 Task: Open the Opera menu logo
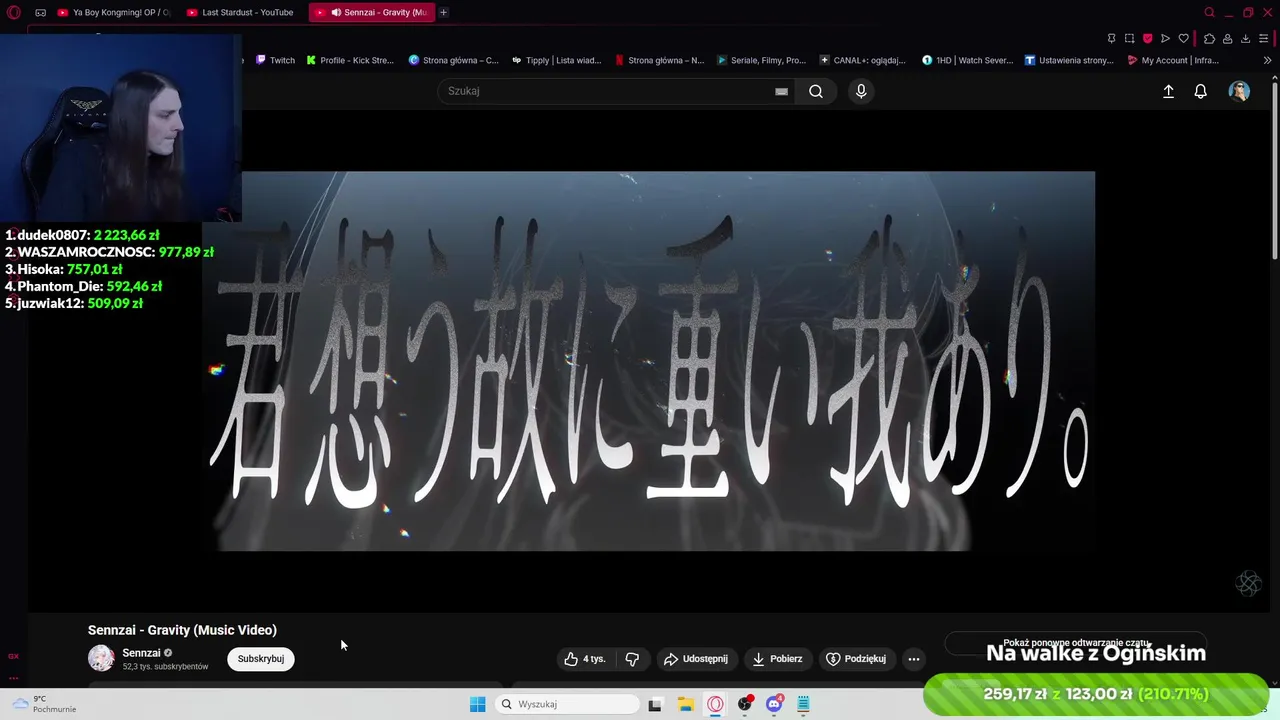[14, 12]
